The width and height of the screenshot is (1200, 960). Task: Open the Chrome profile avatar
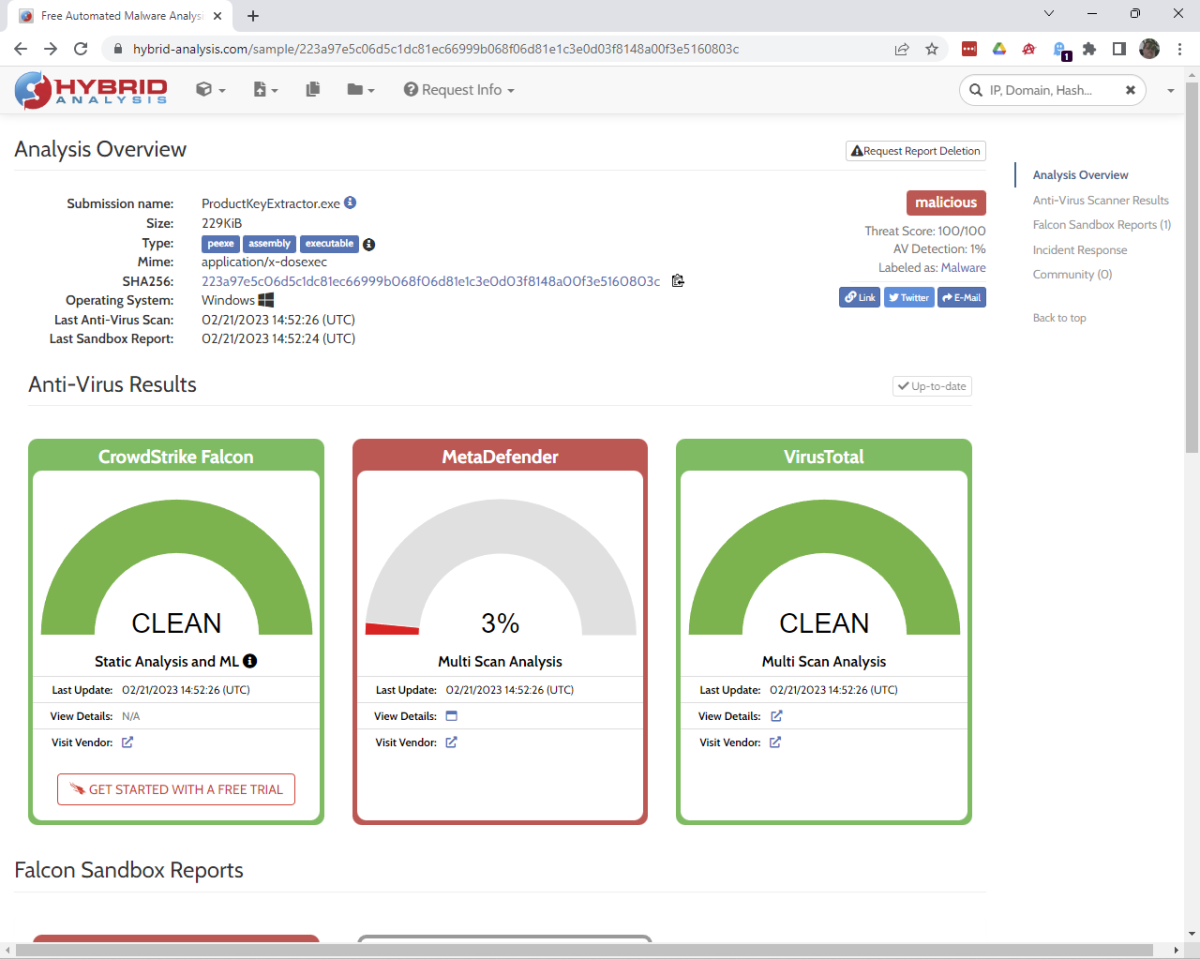point(1149,48)
